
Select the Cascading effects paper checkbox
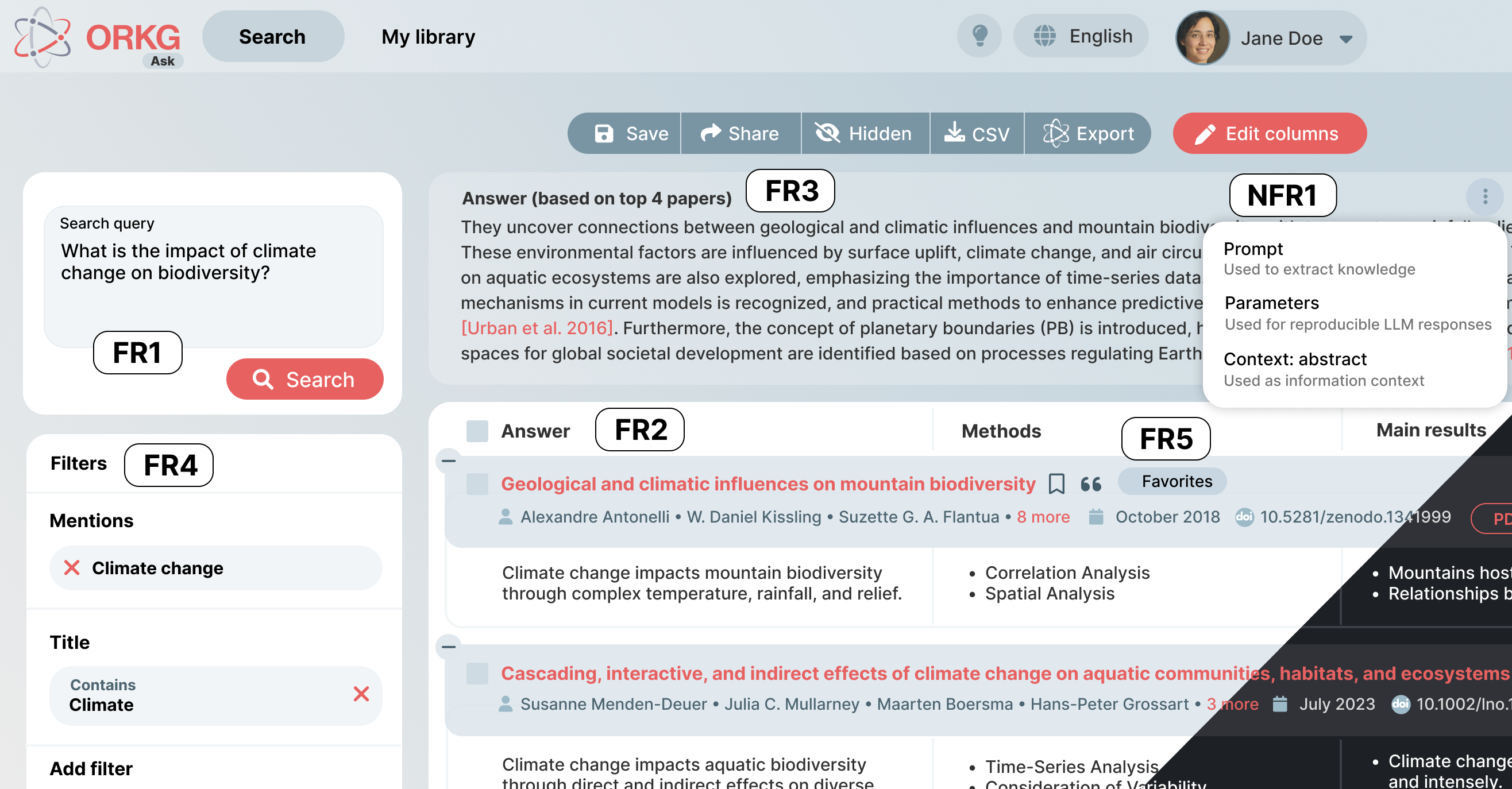[x=477, y=674]
